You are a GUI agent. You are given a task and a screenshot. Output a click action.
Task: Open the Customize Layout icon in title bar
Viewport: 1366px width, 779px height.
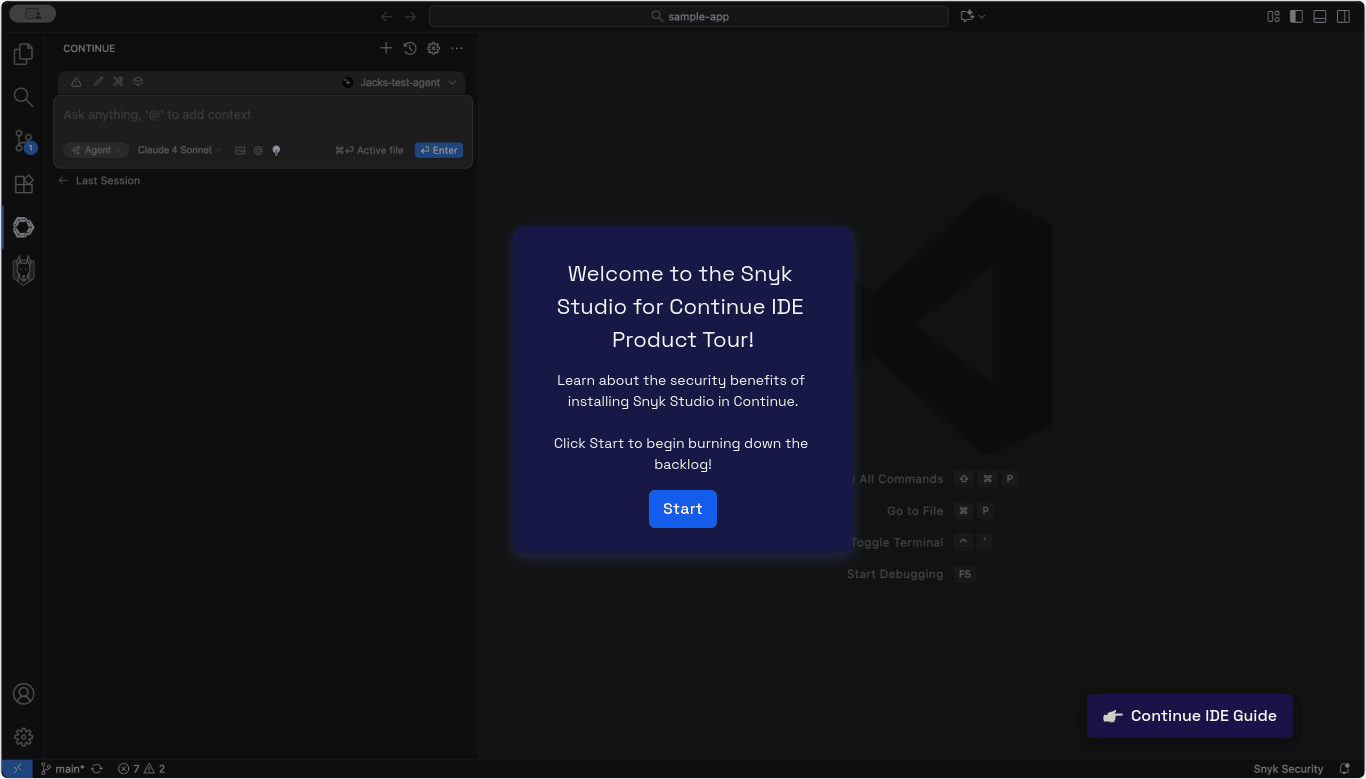pyautogui.click(x=1273, y=16)
